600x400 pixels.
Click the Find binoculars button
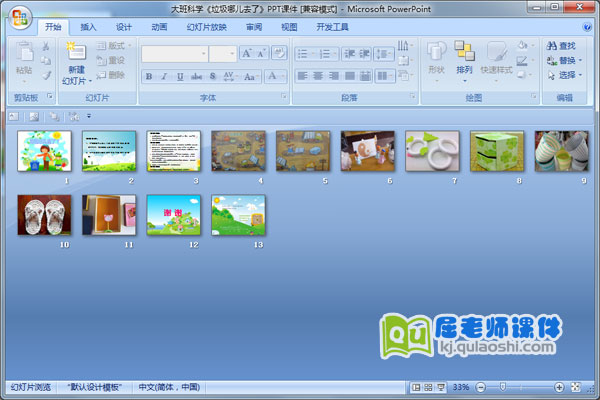coord(561,46)
